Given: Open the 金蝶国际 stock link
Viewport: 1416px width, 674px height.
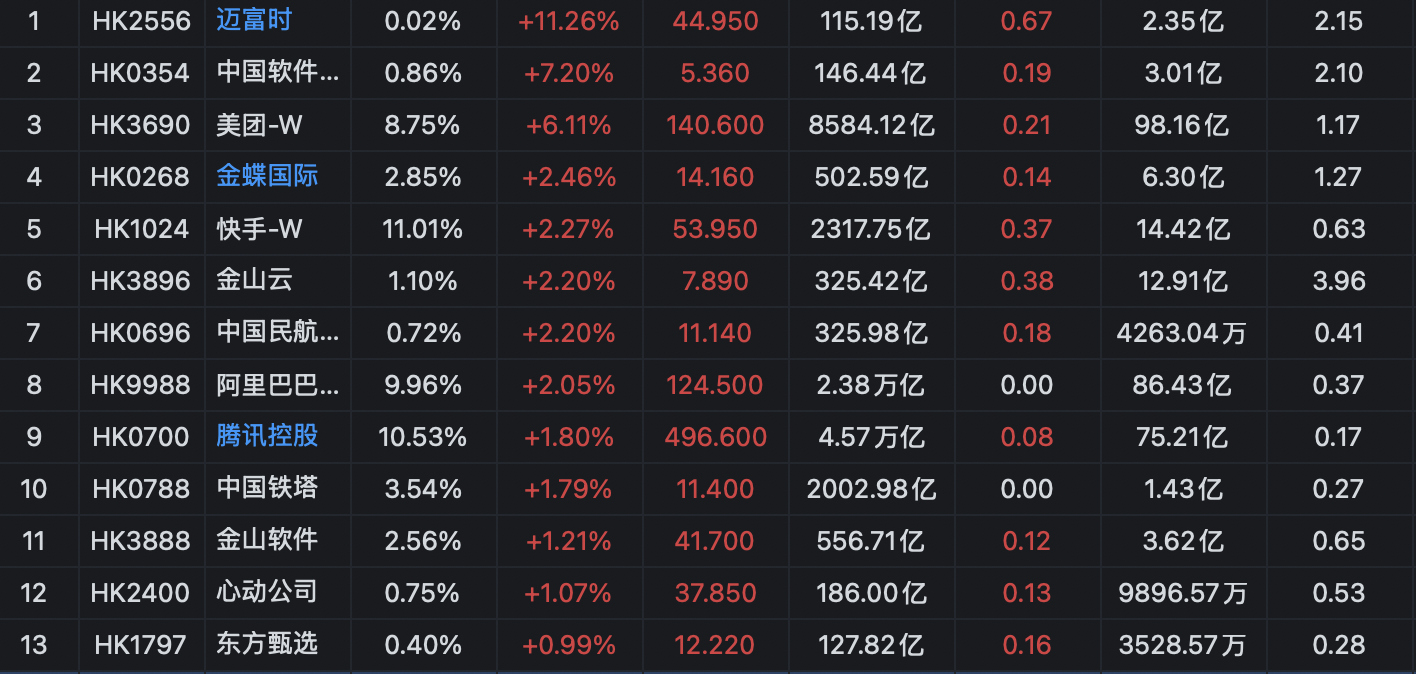Looking at the screenshot, I should tap(267, 176).
